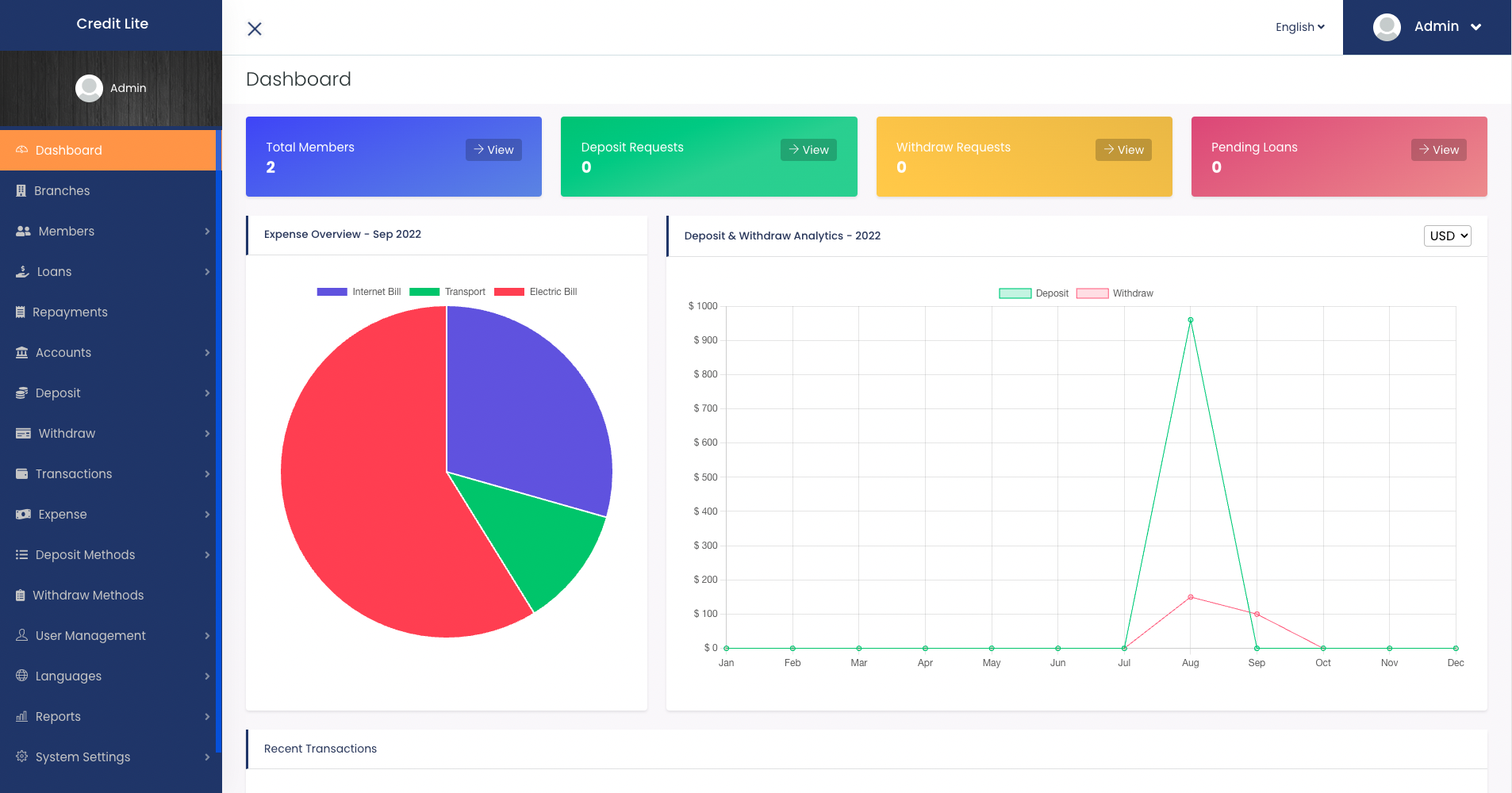Click the Deposit coins icon
Screen dimensions: 1512x793
click(x=22, y=393)
